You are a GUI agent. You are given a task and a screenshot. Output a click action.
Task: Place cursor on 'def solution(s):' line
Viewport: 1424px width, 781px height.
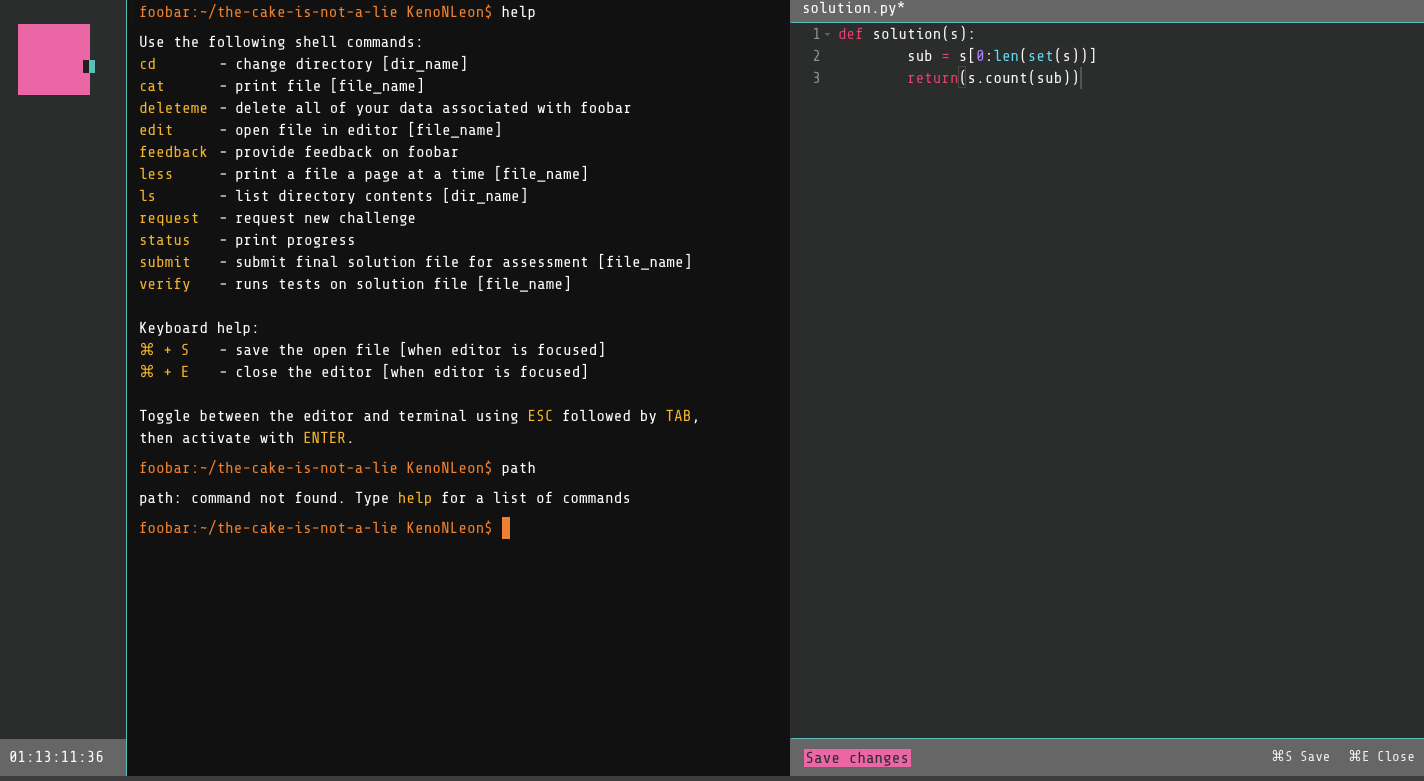pos(907,34)
